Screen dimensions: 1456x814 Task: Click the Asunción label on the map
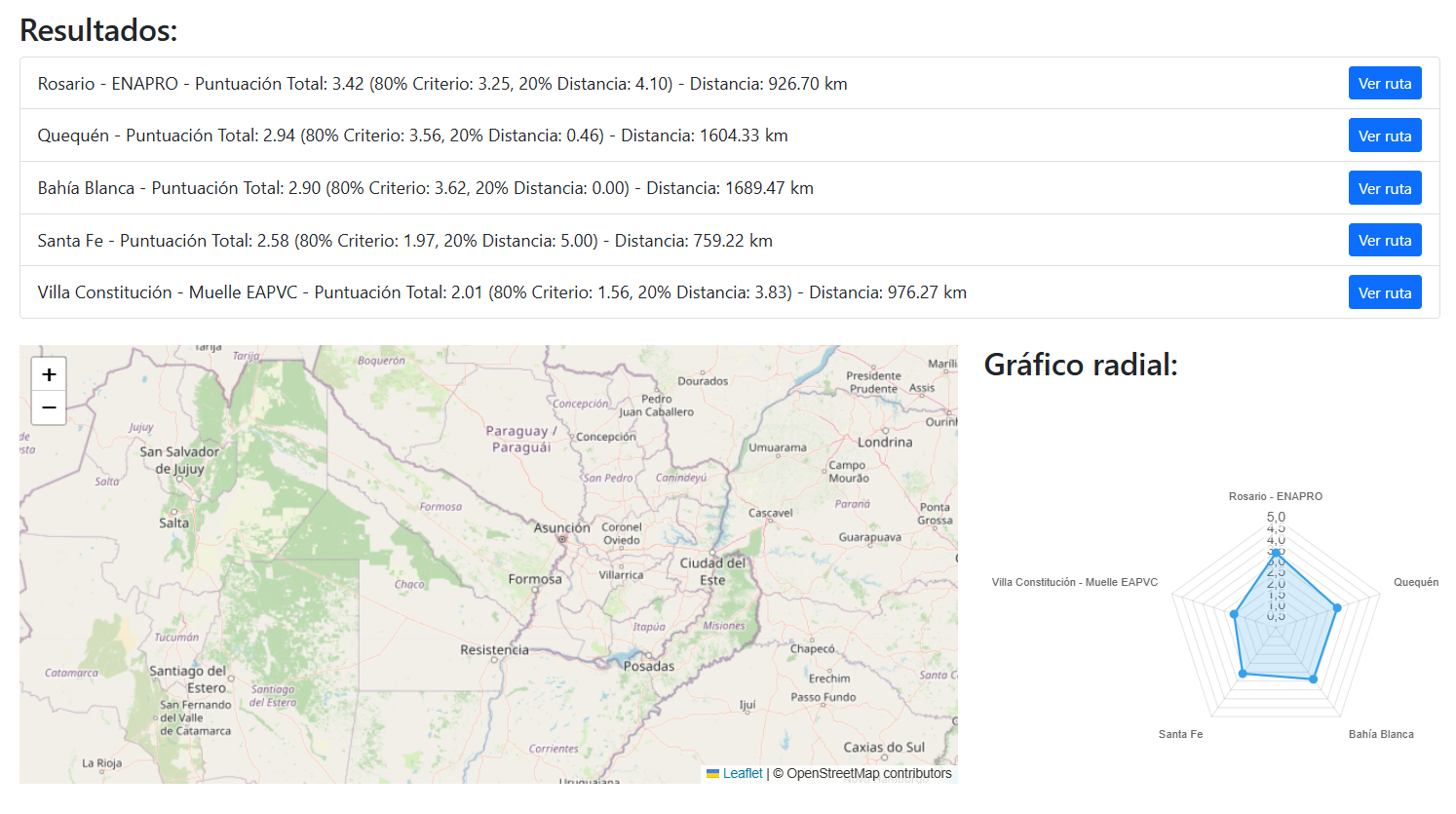561,527
